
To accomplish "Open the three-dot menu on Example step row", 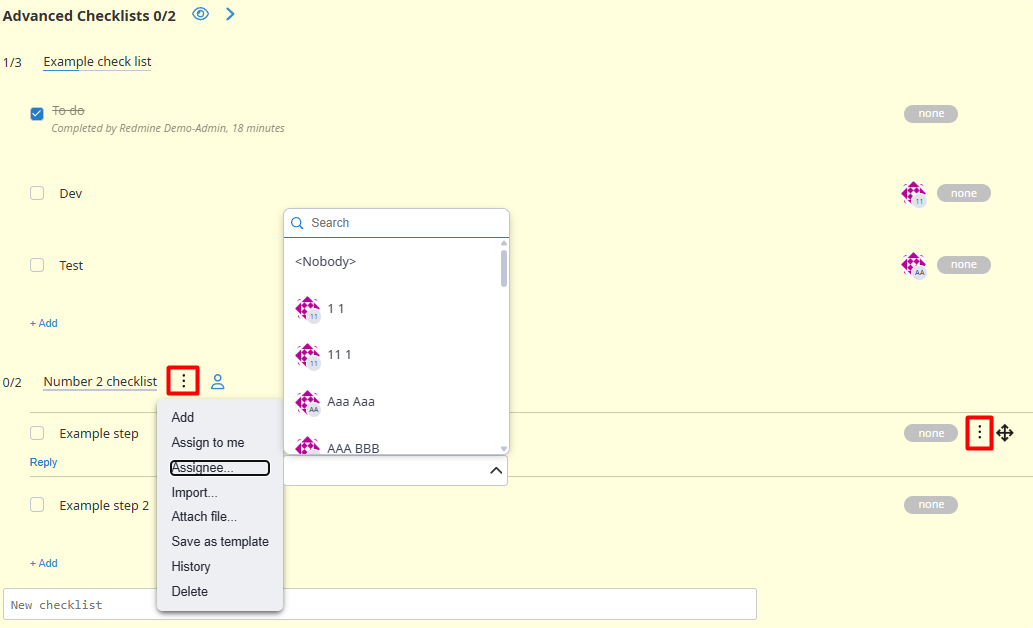I will [x=979, y=433].
